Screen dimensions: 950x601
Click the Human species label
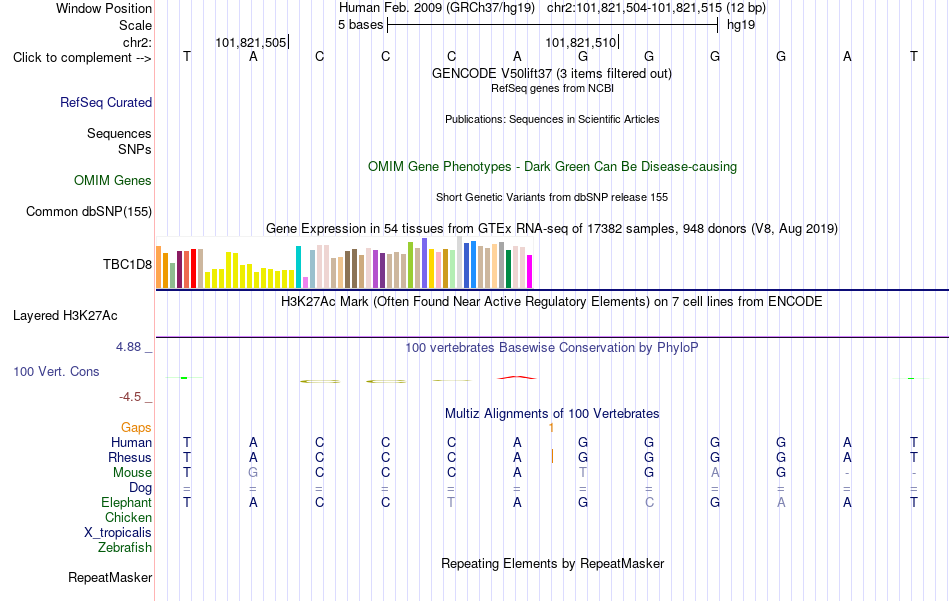coord(131,442)
